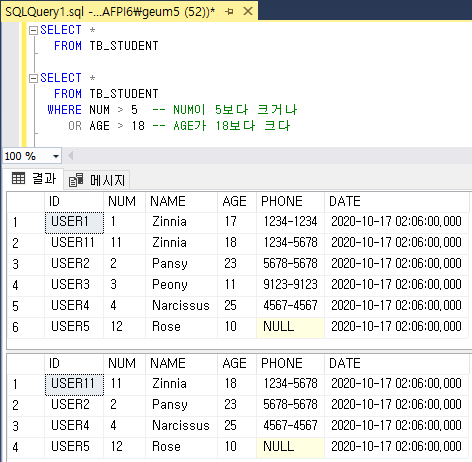
Task: Select USER2 cell in second result grid
Action: 74,405
